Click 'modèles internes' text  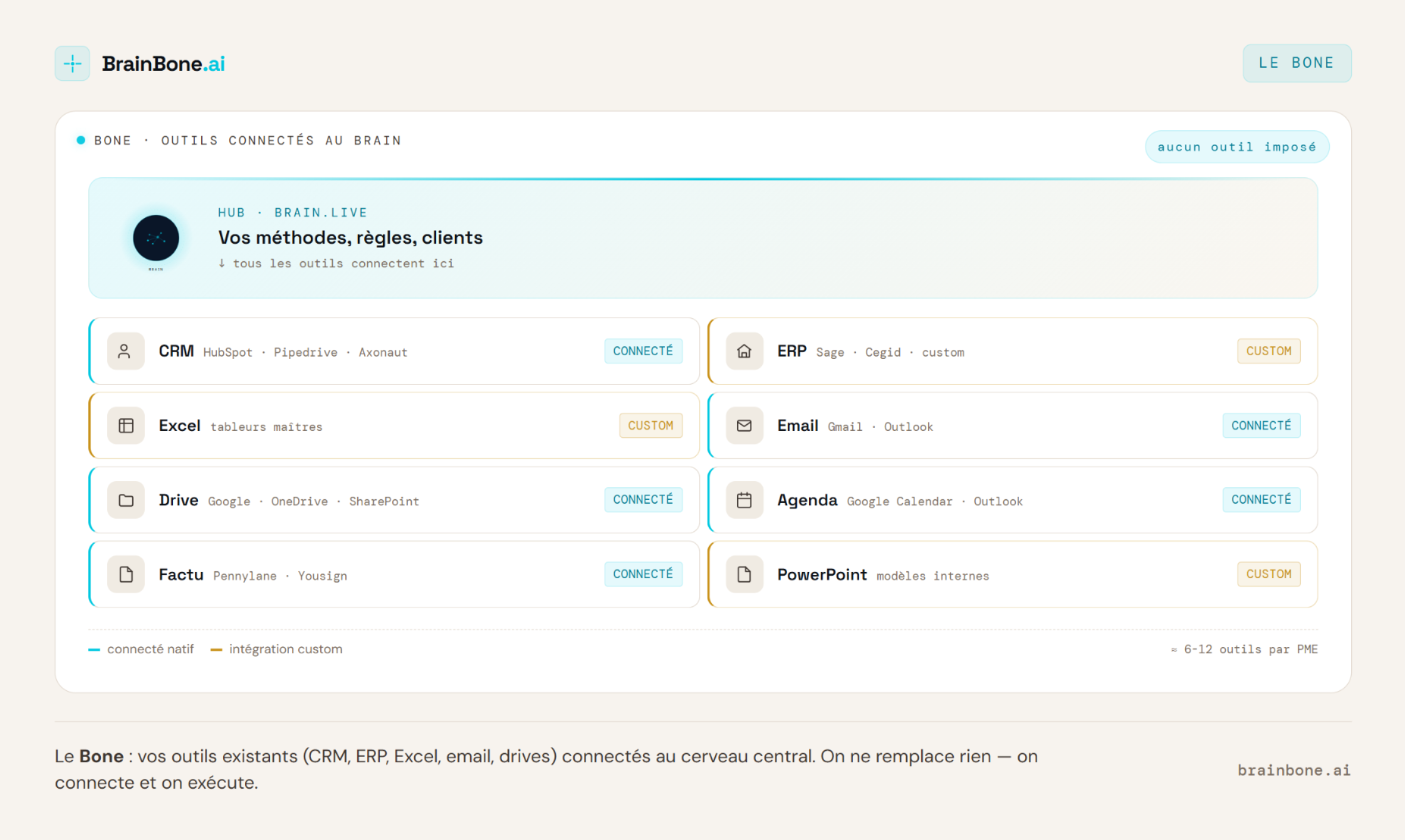pos(932,576)
